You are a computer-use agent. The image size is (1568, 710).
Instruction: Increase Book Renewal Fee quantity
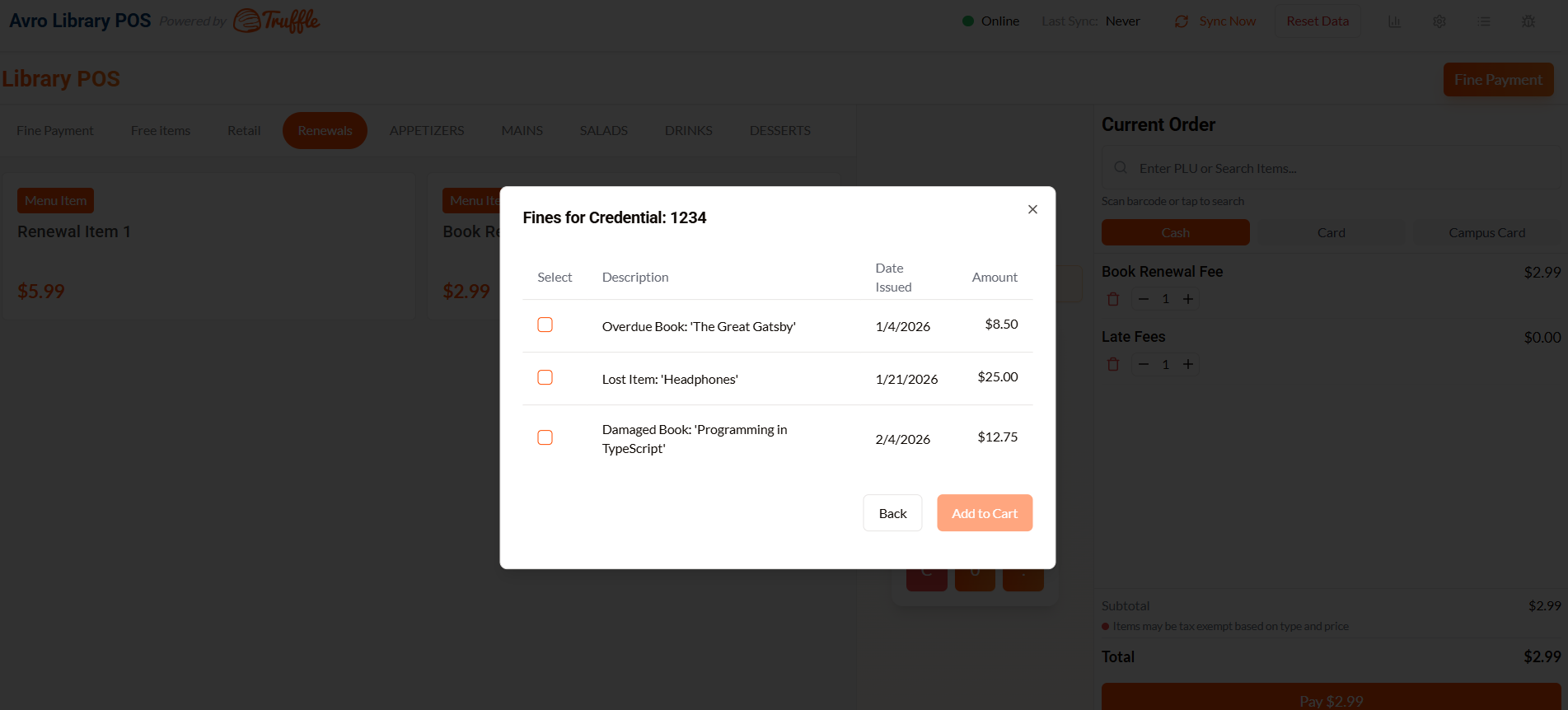click(1188, 299)
